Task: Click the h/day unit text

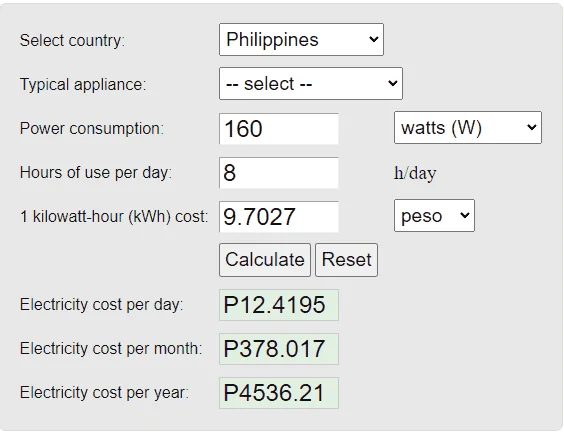Action: click(x=415, y=173)
